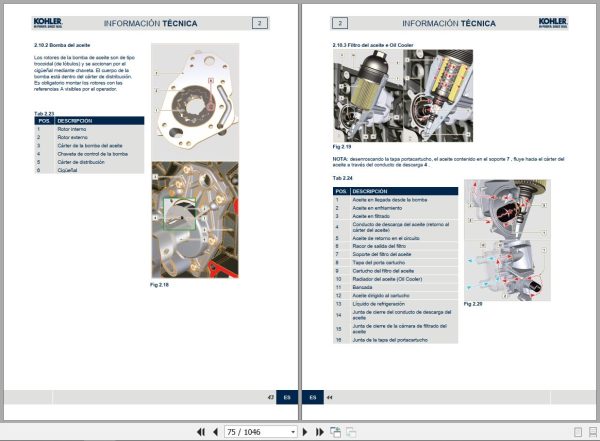This screenshot has height=441, width=600.
Task: Go to the previous page arrow
Action: pos(215,432)
